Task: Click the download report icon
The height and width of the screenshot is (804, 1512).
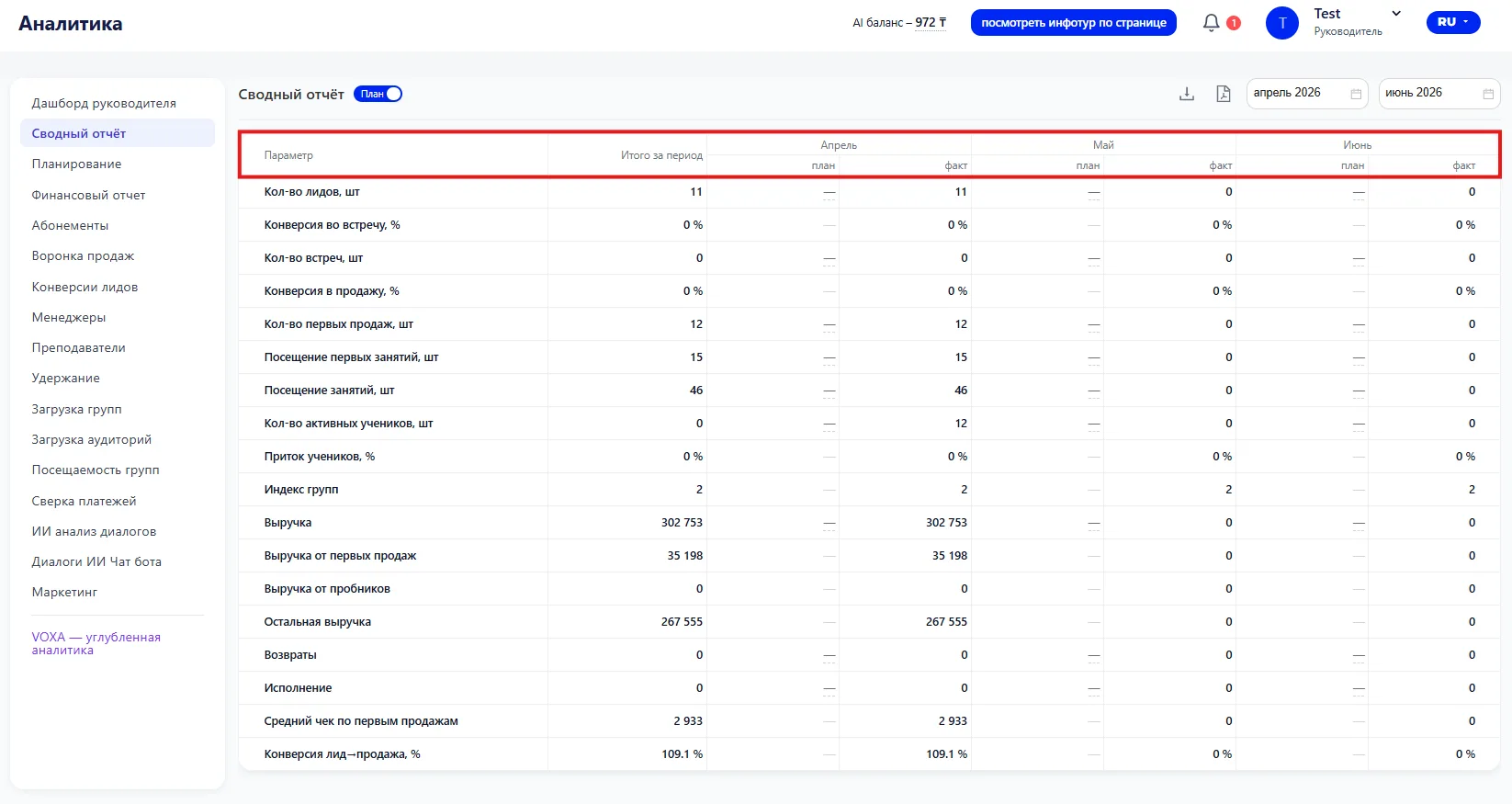Action: point(1187,94)
